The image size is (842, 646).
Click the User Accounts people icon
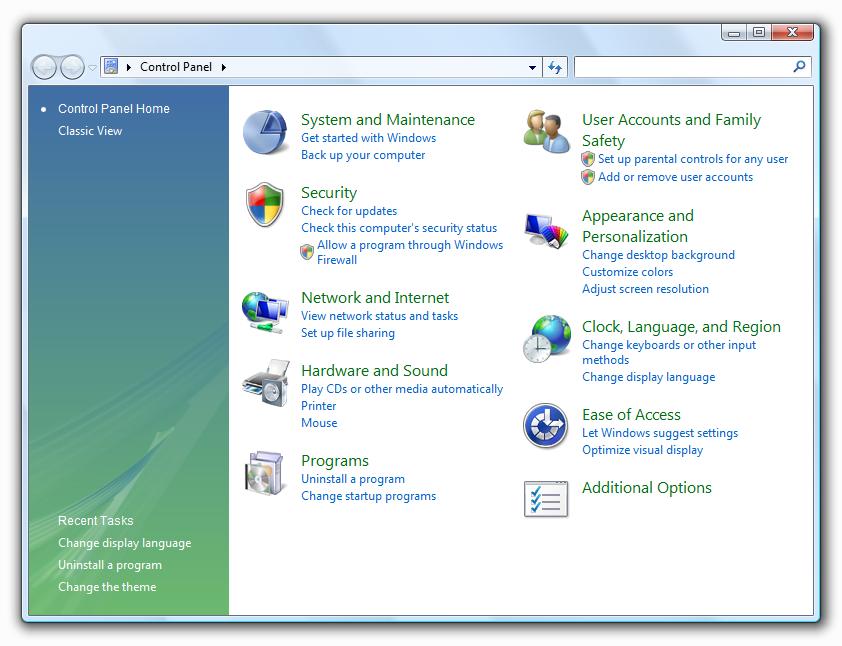tap(546, 132)
